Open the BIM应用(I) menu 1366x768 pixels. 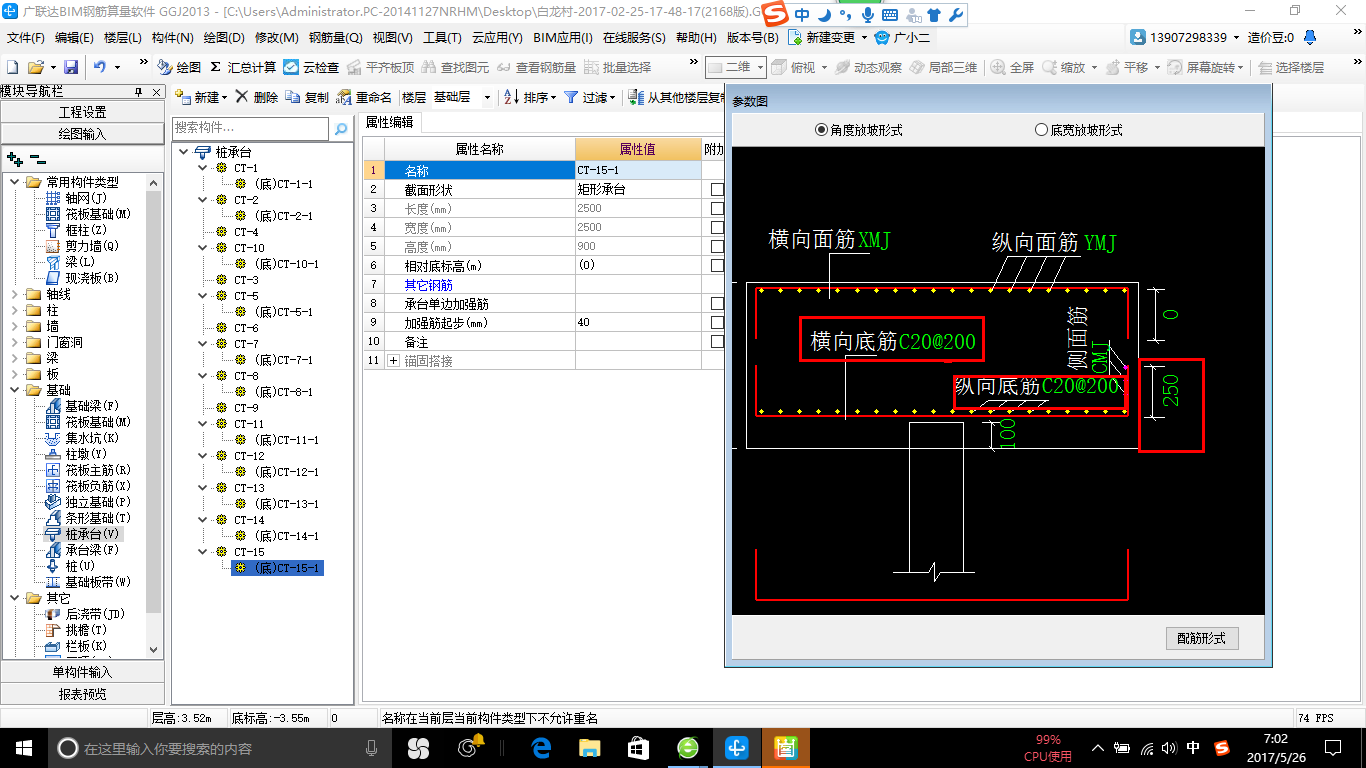point(562,38)
